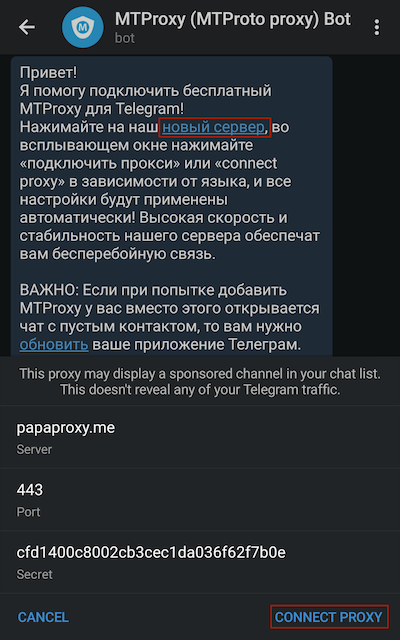Follow the "новый сервер" link
This screenshot has width=400, height=640.
pos(213,127)
